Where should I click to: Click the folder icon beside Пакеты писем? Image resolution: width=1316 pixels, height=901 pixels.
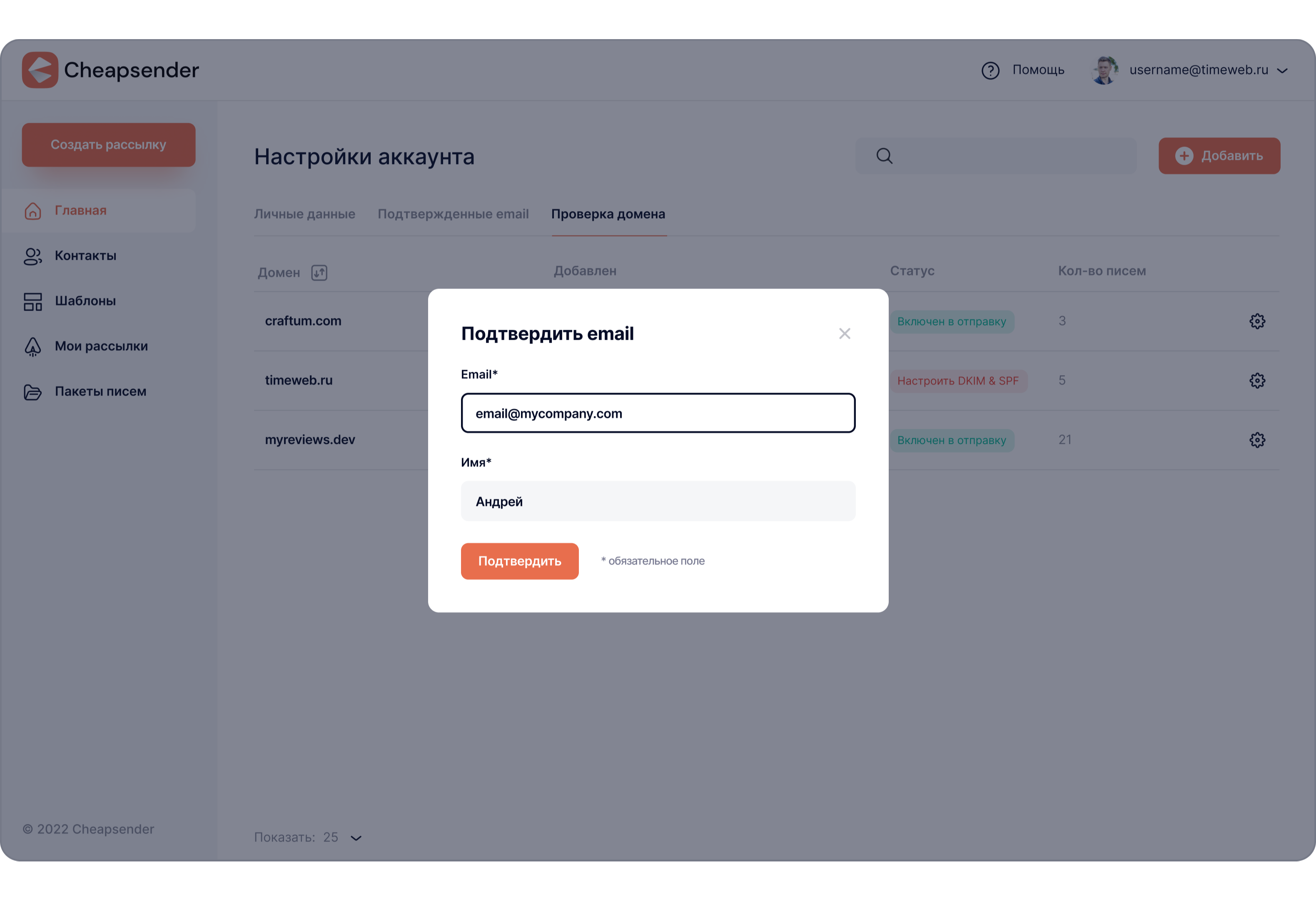[x=33, y=393]
